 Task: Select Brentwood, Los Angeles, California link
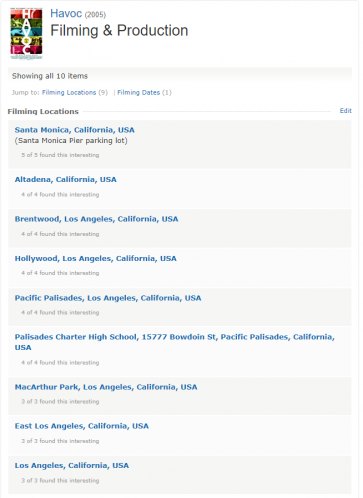pyautogui.click(x=96, y=219)
